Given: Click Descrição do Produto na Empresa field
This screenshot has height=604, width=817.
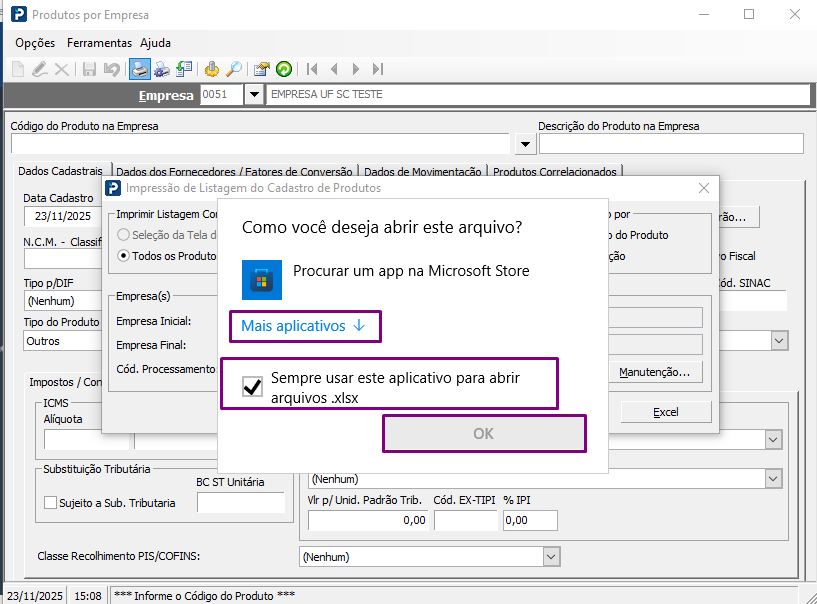Looking at the screenshot, I should (671, 144).
